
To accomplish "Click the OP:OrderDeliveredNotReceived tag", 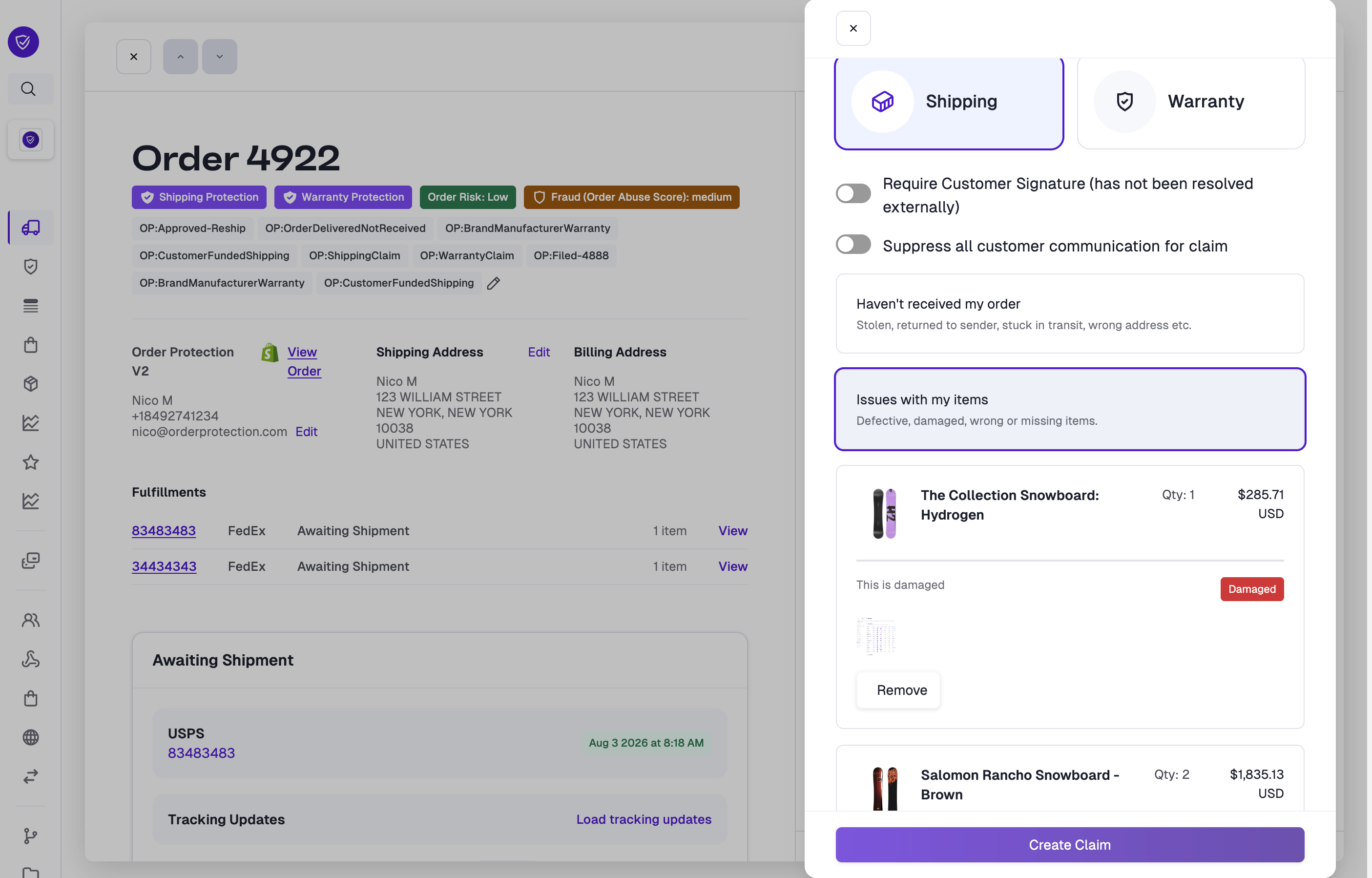I will click(345, 229).
